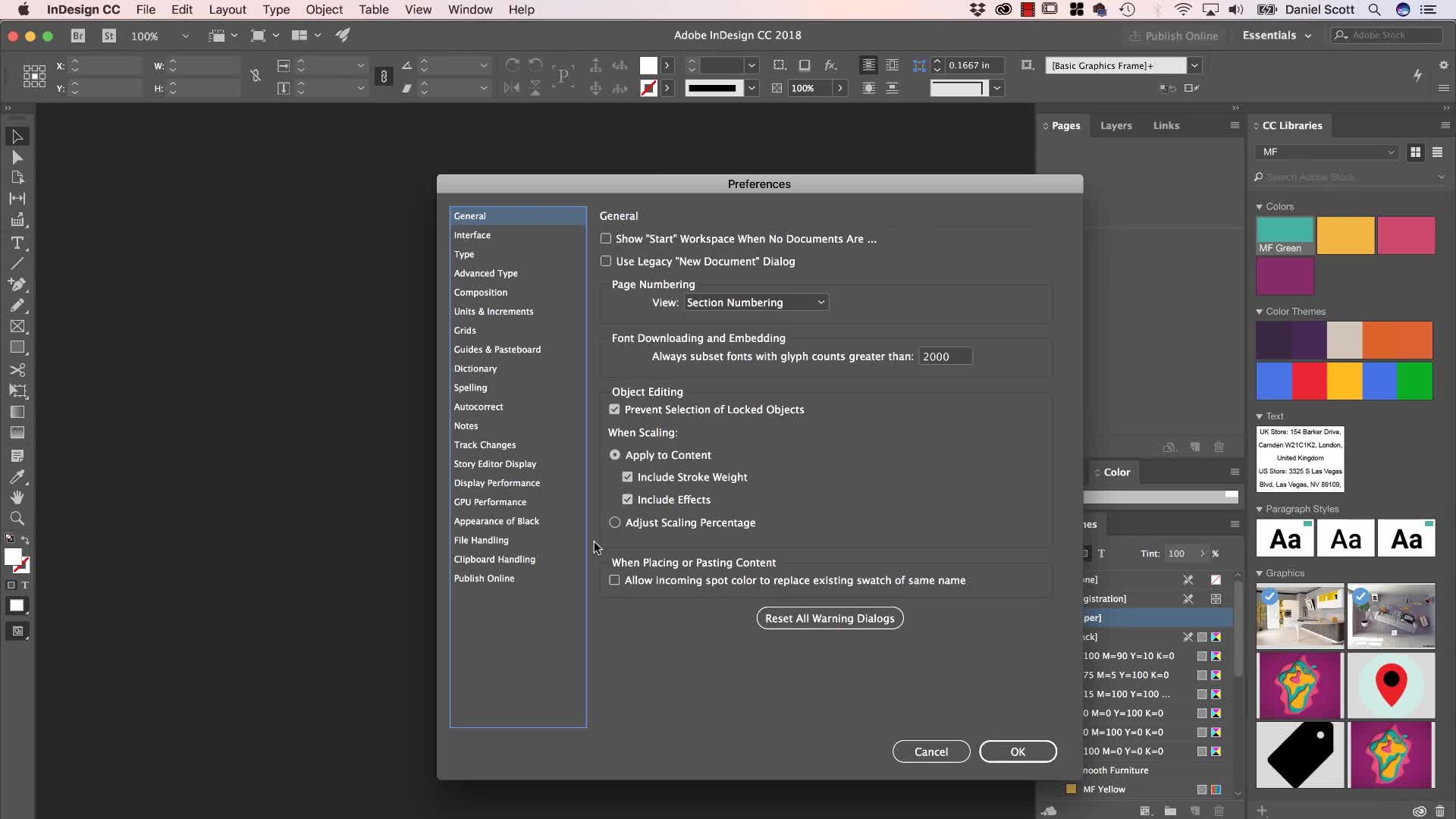Click Publish Online button

click(1173, 36)
